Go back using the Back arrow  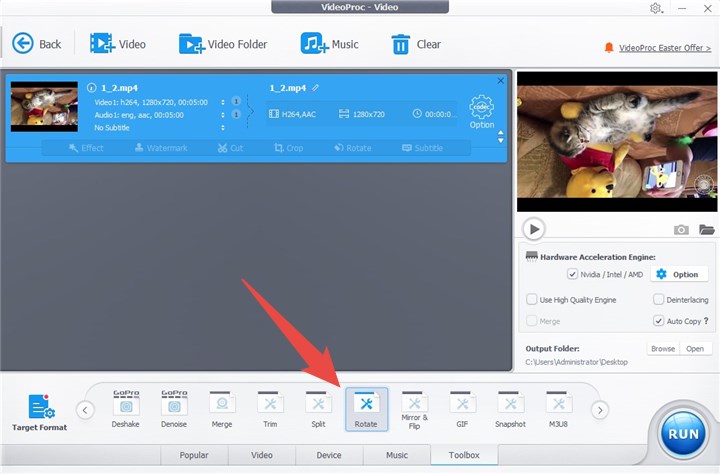tap(36, 44)
